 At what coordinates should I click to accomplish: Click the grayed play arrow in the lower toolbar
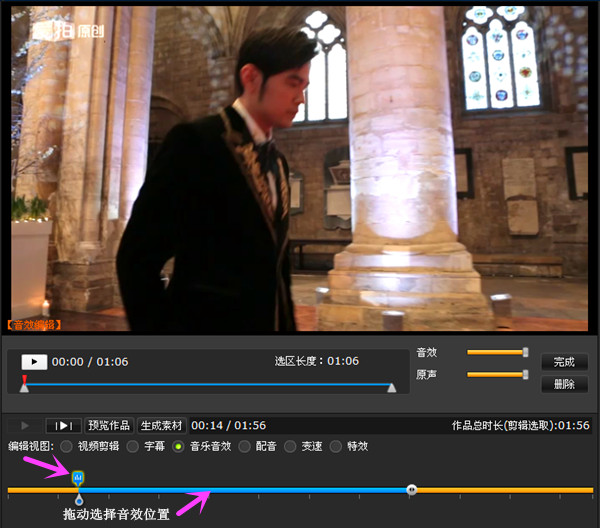tap(25, 425)
